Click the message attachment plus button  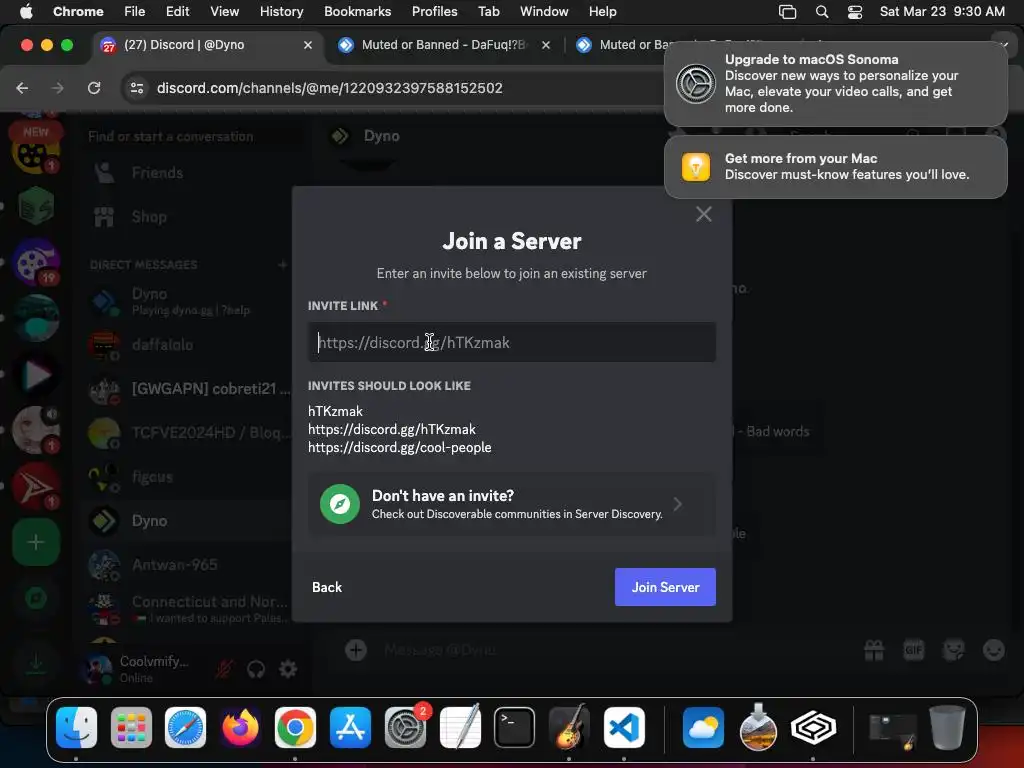coord(356,650)
